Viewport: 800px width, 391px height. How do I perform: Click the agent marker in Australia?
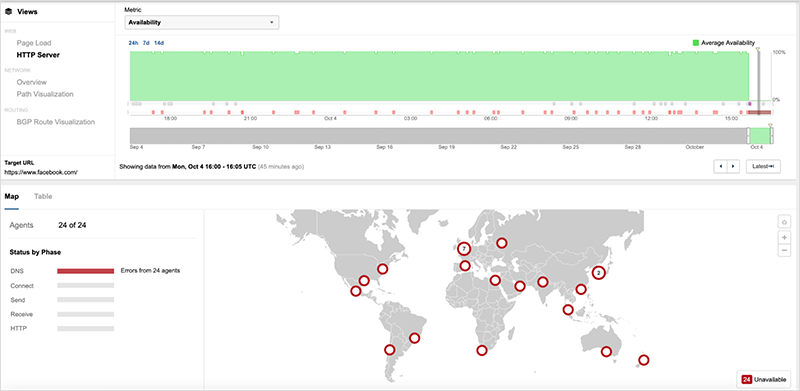coord(606,351)
